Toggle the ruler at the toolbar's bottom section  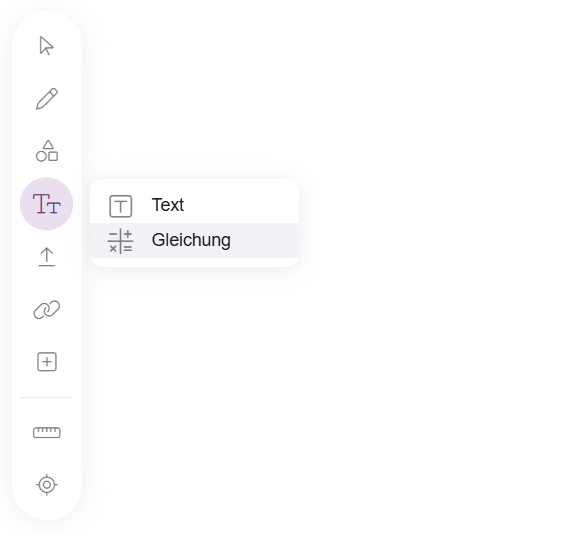click(x=47, y=432)
